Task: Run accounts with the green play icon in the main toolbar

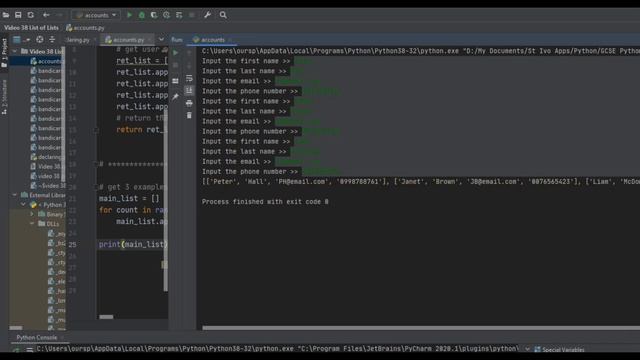Action: (x=129, y=15)
